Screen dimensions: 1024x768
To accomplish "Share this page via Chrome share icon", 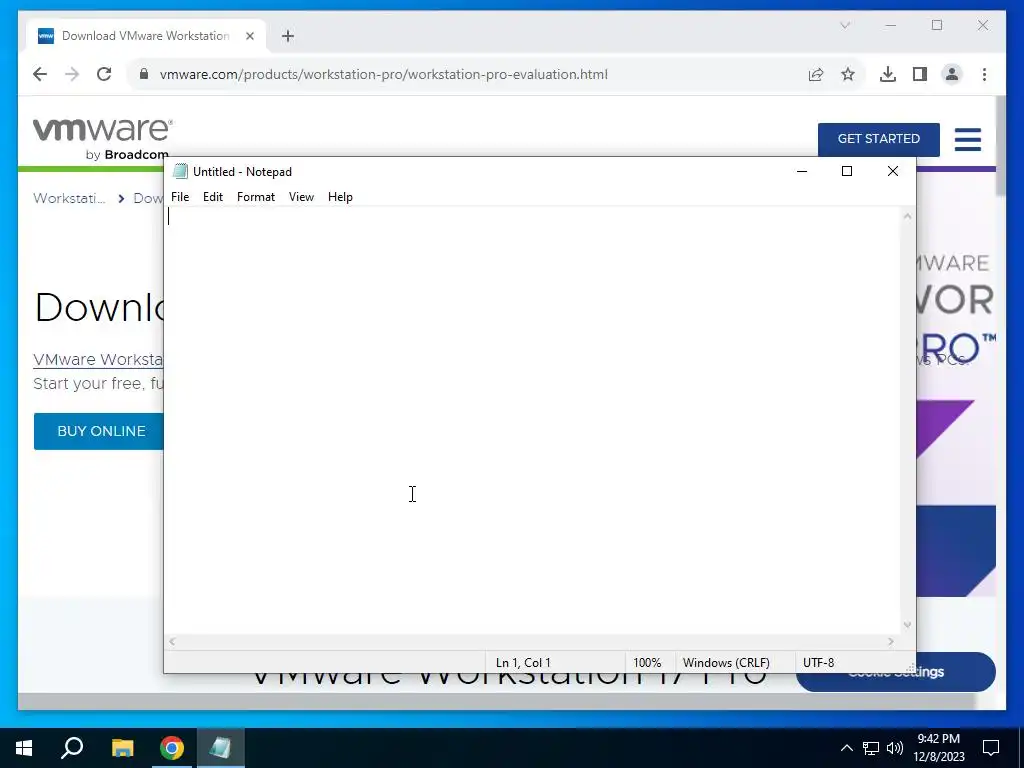I will click(816, 74).
